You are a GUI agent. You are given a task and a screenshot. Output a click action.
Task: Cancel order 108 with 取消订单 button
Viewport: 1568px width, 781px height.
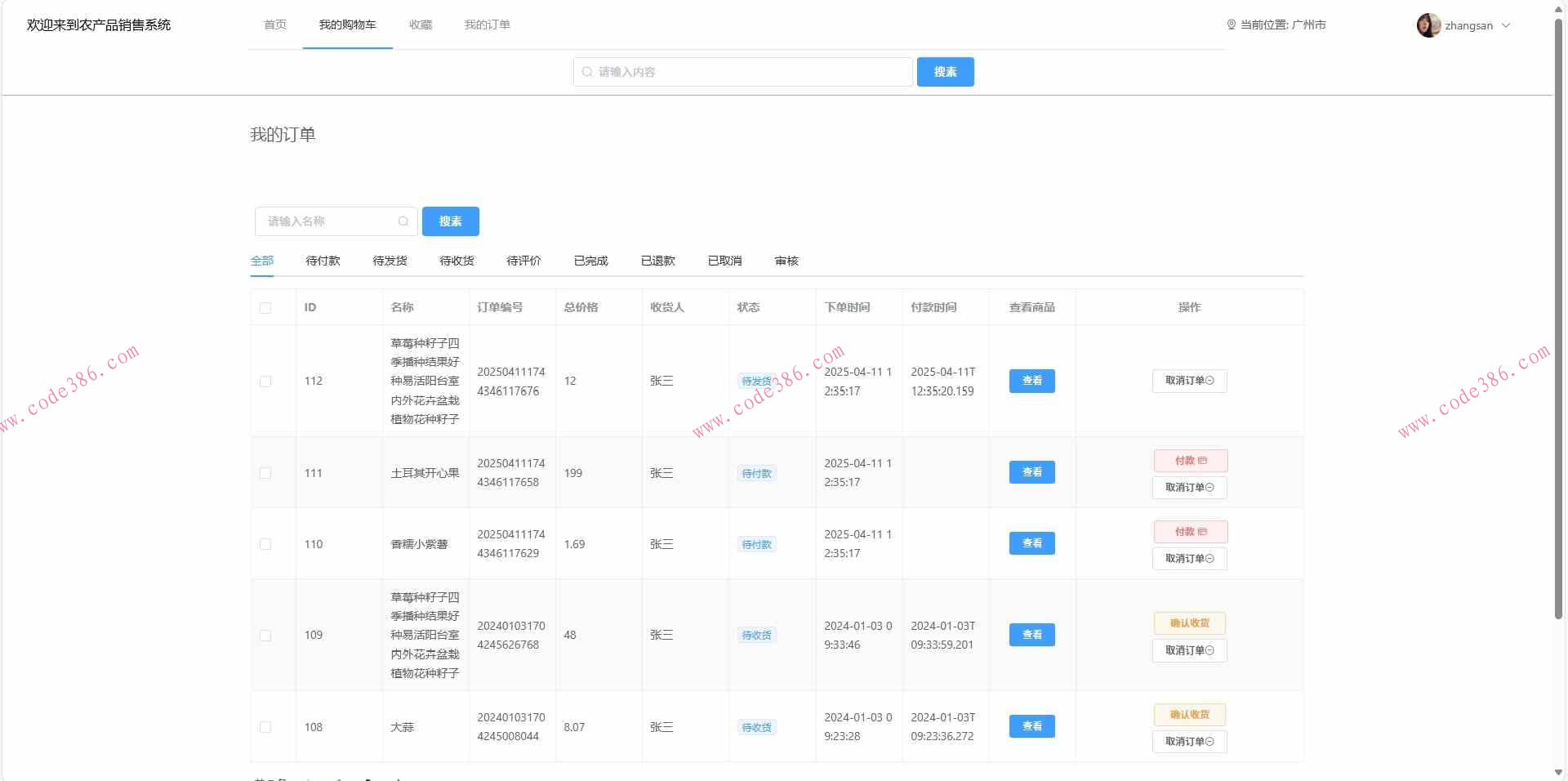coord(1189,742)
